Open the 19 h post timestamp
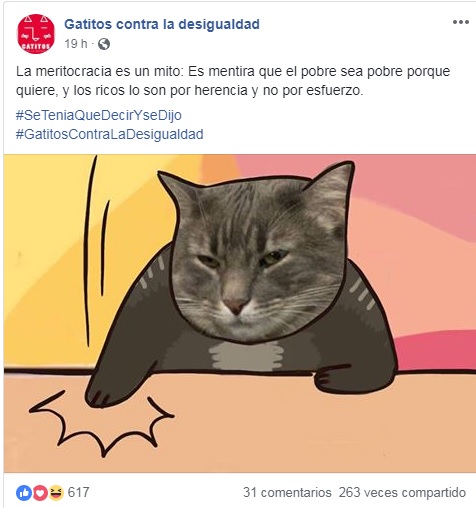Viewport: 476px width, 508px height. (76, 44)
